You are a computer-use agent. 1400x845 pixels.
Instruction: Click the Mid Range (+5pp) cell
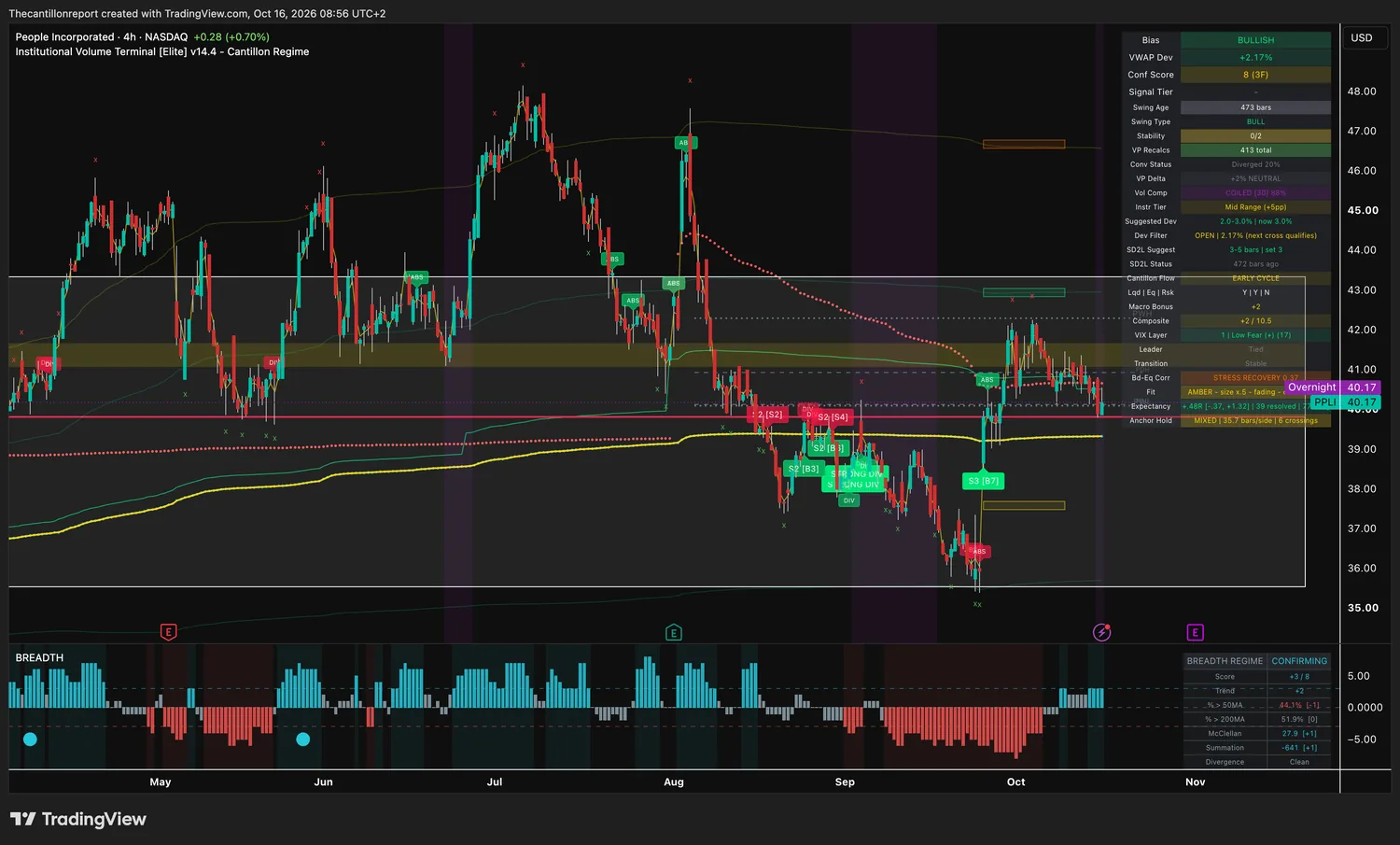[x=1255, y=207]
